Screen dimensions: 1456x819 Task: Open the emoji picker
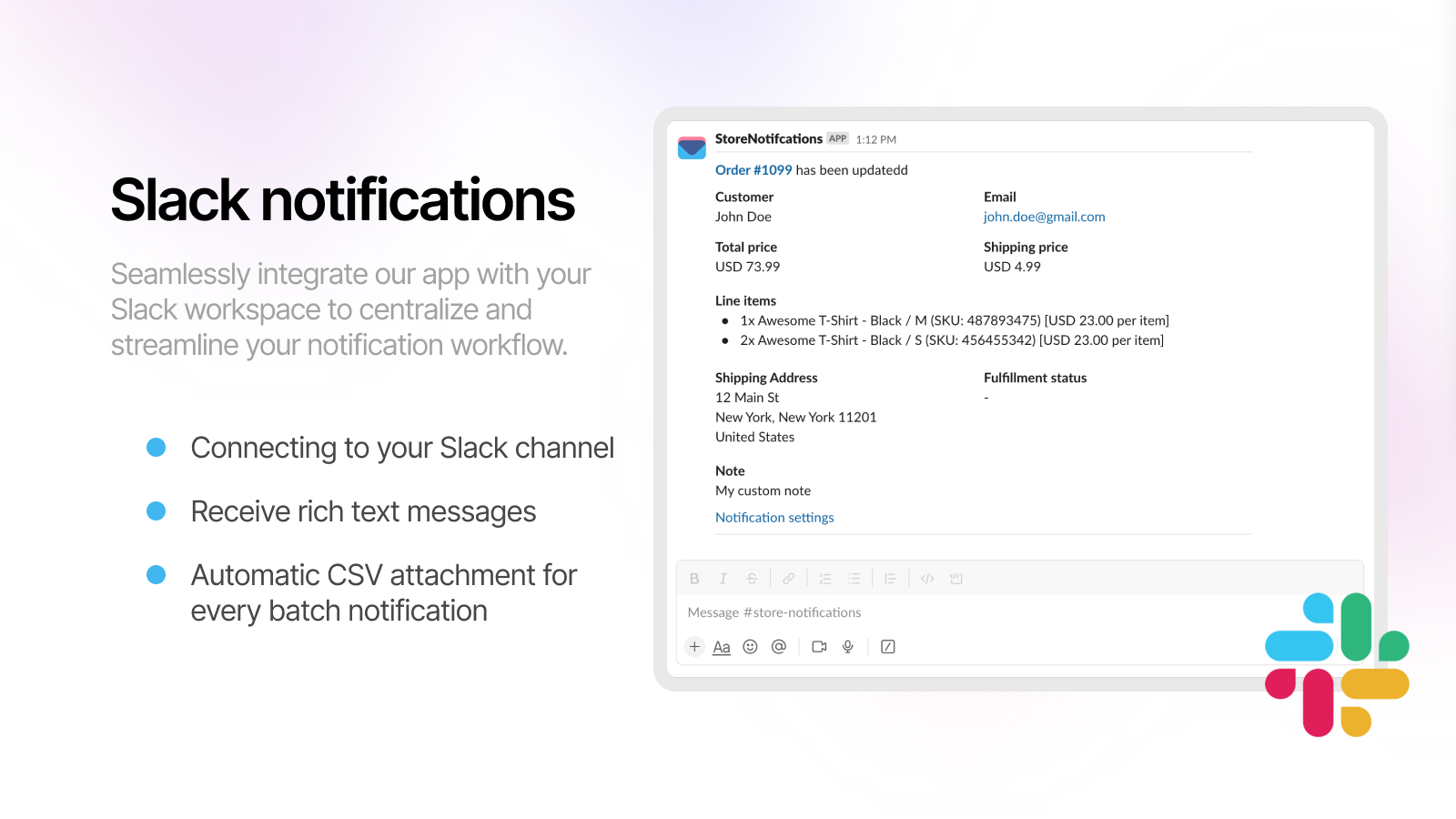[750, 647]
